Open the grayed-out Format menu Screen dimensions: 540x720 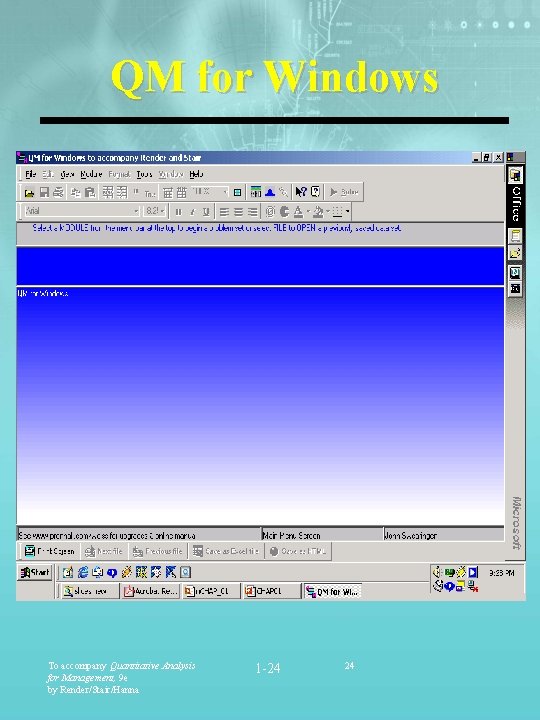[119, 174]
